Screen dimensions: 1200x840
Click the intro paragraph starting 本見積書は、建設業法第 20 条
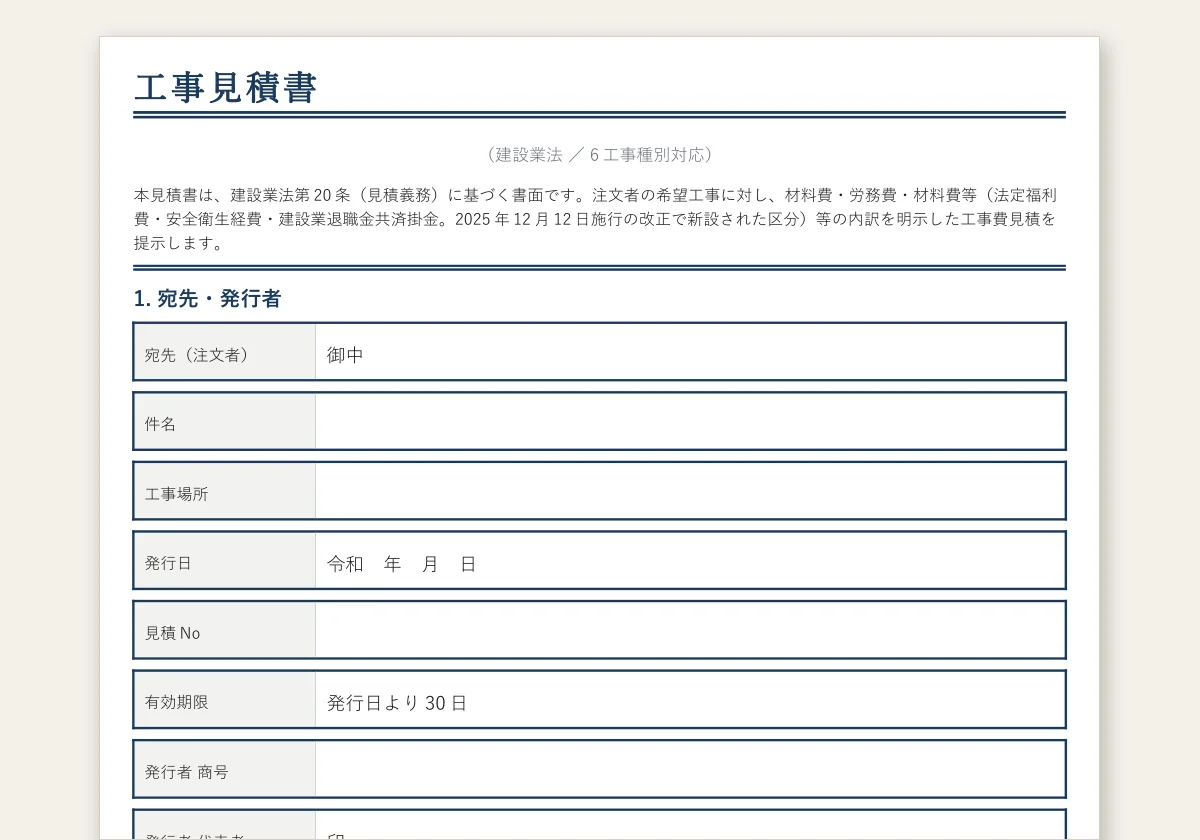(x=597, y=219)
